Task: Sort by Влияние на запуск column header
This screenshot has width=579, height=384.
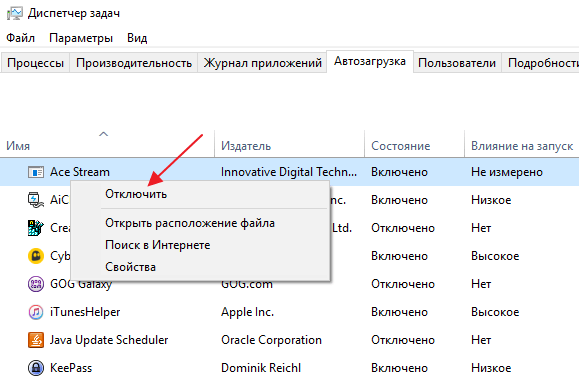Action: coord(522,146)
